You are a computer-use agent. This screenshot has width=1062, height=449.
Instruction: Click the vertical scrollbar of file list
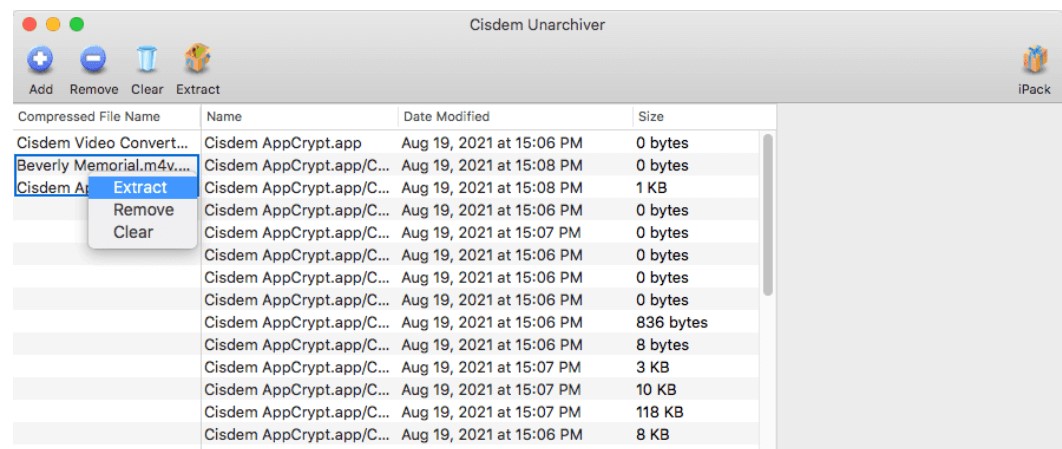pyautogui.click(x=768, y=215)
